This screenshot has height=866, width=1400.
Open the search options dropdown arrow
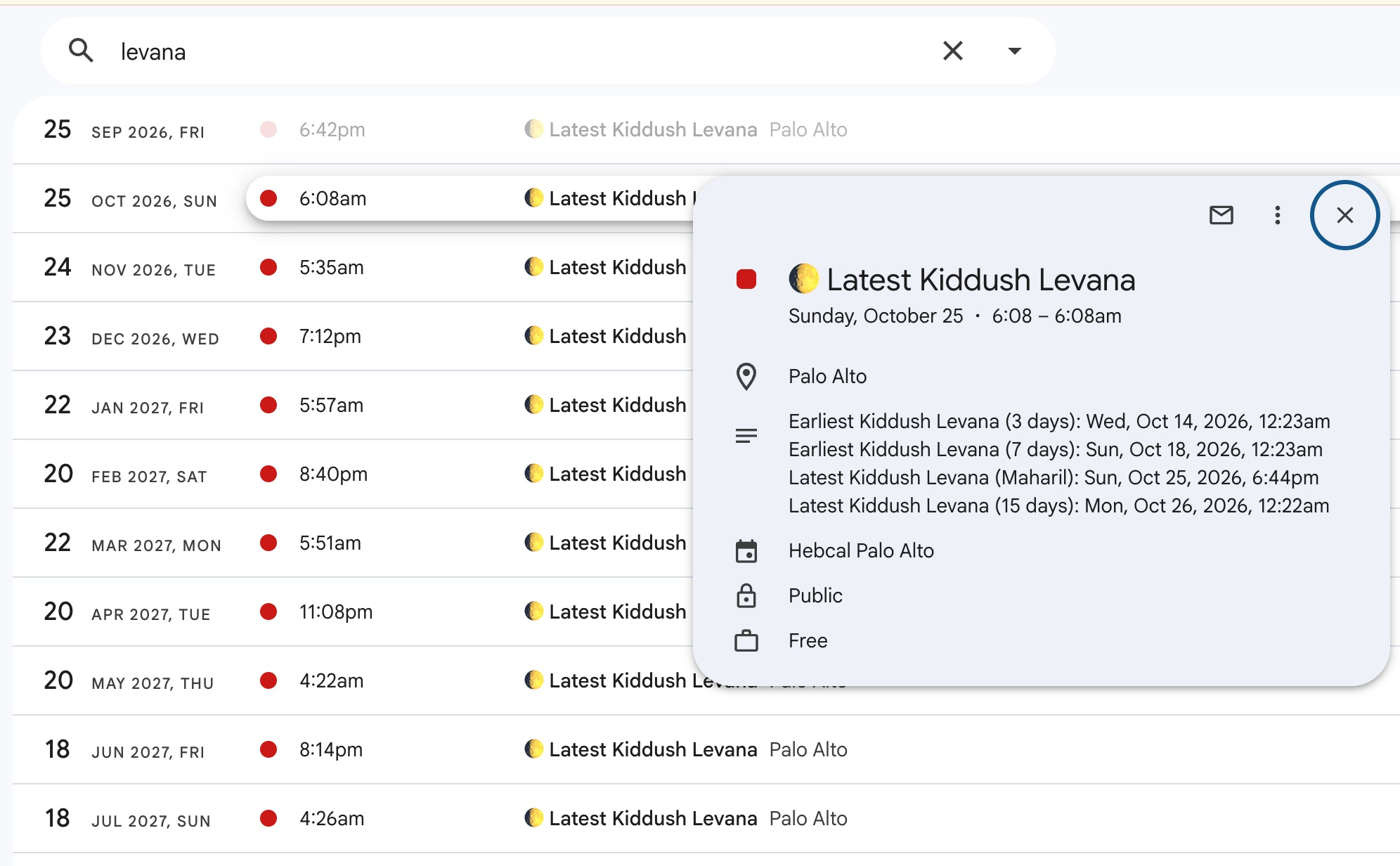pyautogui.click(x=1014, y=51)
